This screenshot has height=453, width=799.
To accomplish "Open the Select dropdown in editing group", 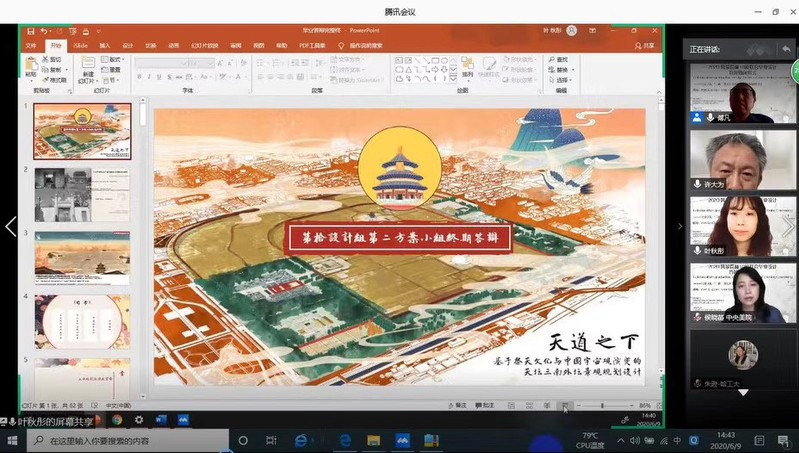I will coord(561,80).
